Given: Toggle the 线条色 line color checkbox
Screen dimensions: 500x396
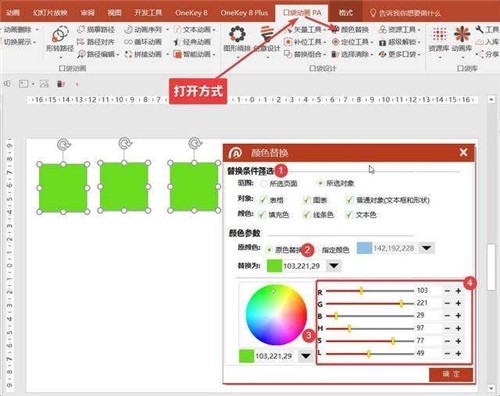Looking at the screenshot, I should pos(307,215).
